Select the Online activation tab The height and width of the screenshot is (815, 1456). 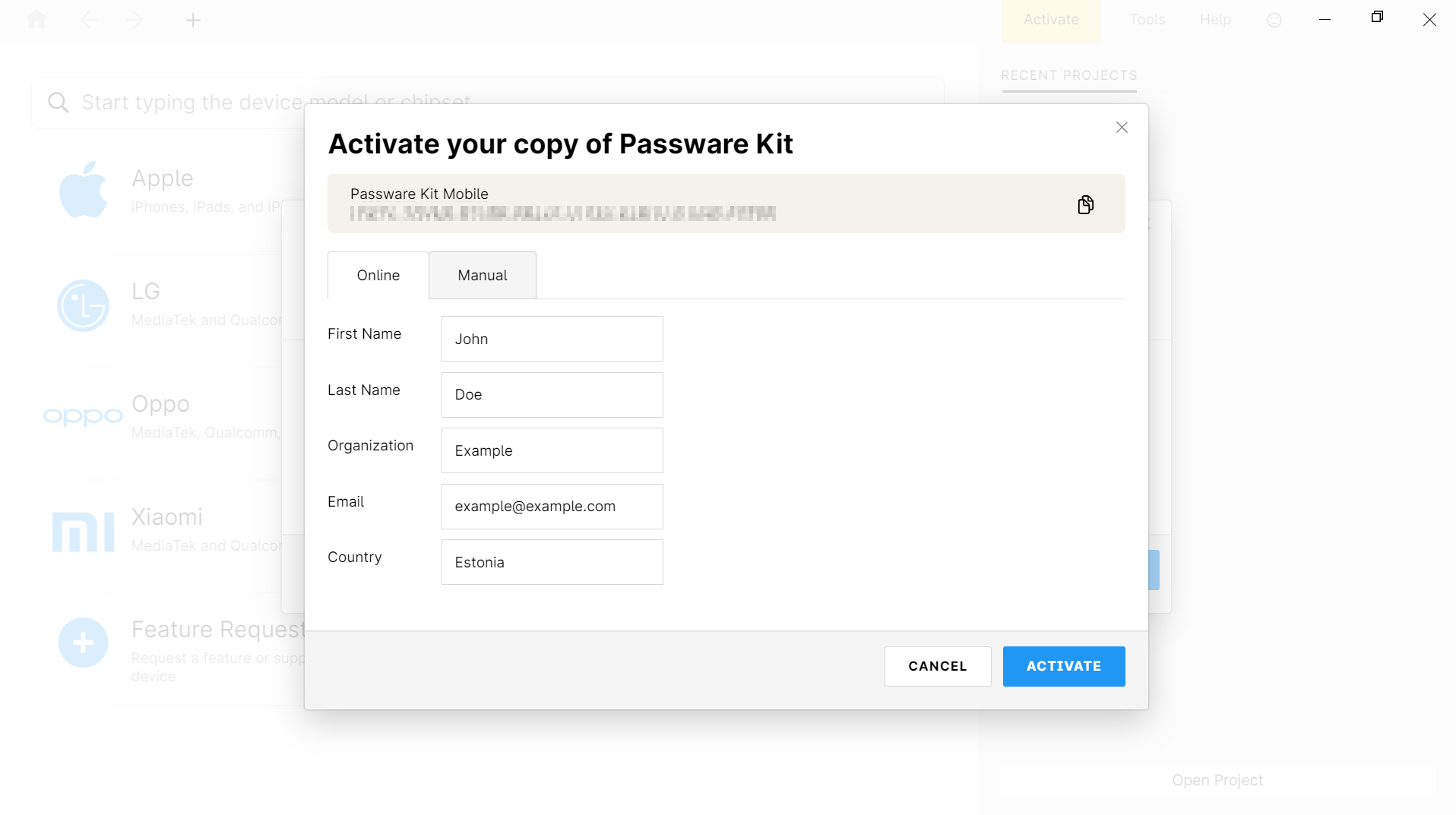[x=377, y=275]
